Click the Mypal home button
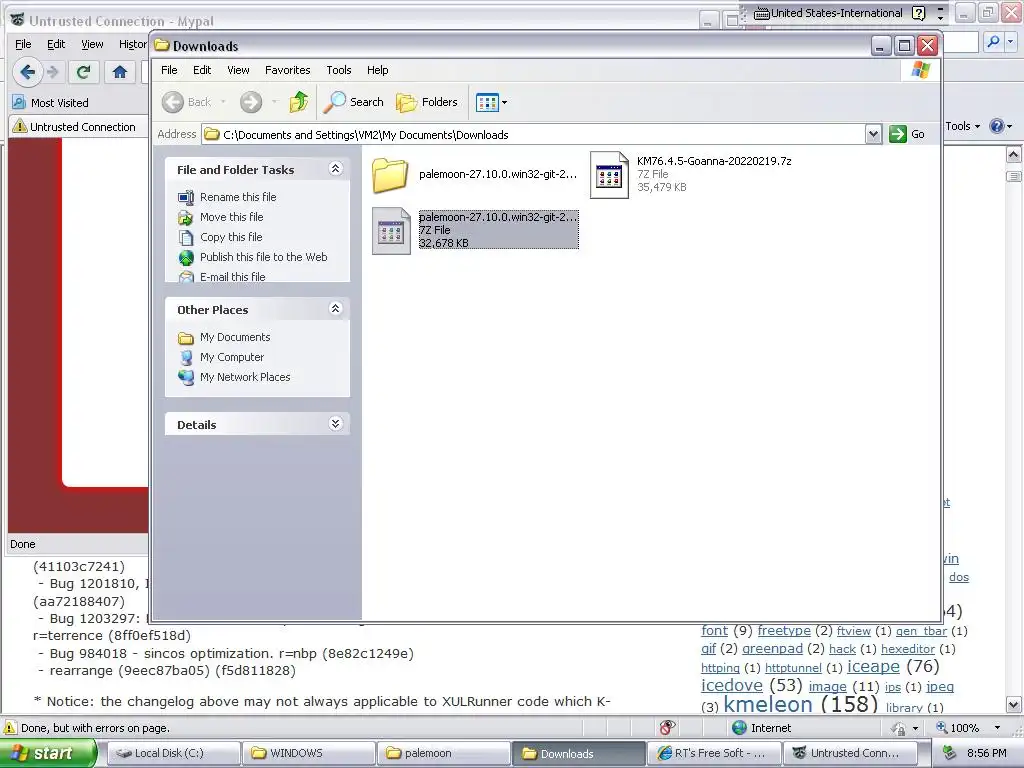 point(120,72)
